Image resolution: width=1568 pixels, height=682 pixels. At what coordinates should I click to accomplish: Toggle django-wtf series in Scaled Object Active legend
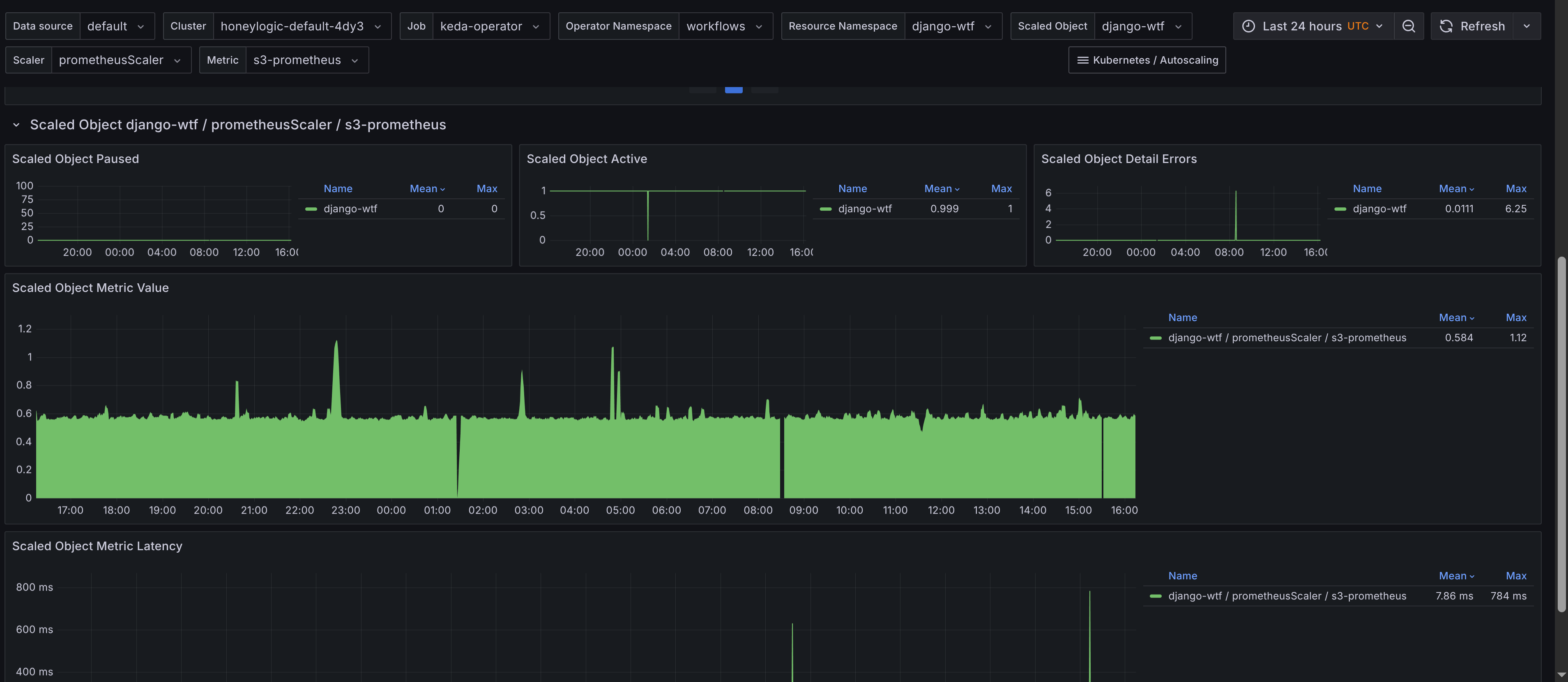(864, 209)
